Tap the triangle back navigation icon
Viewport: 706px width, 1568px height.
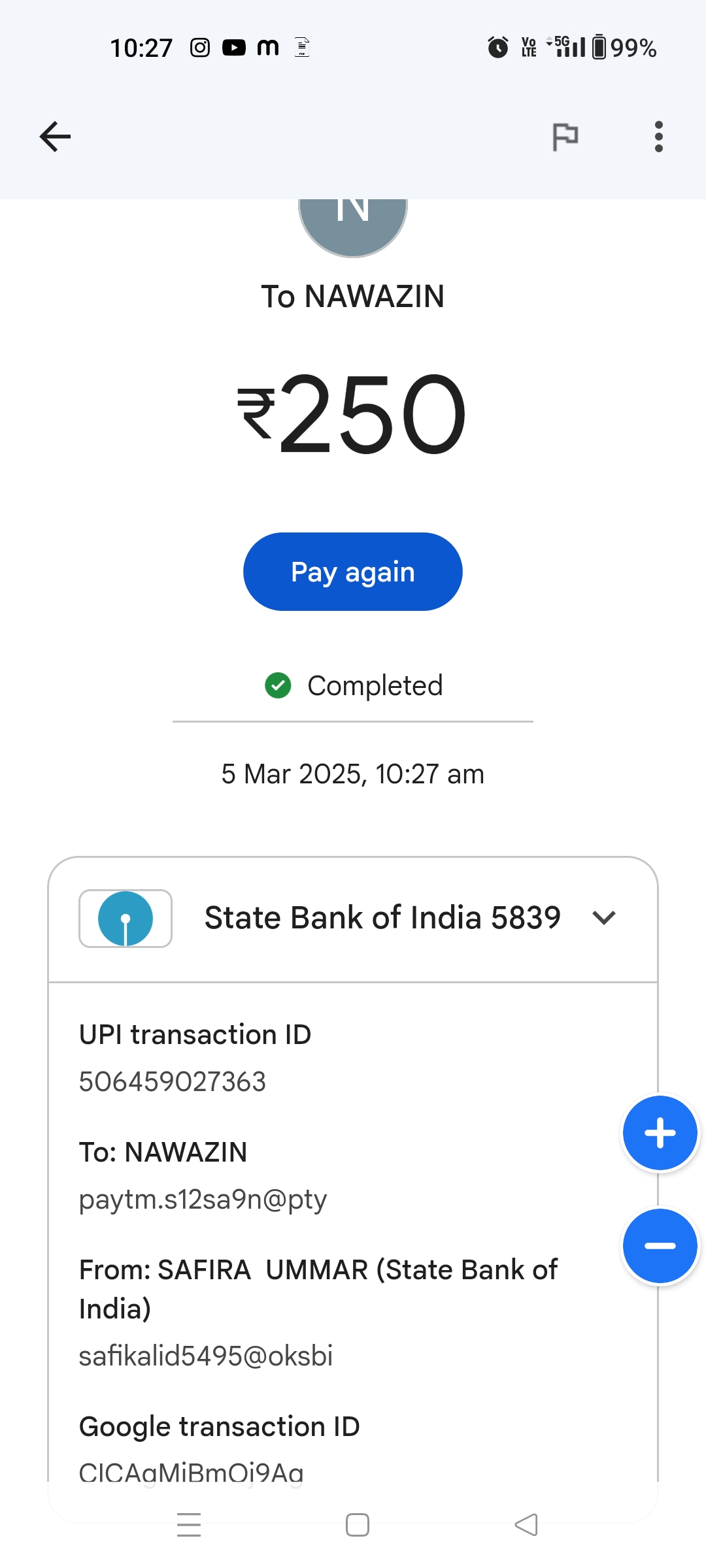point(526,1525)
